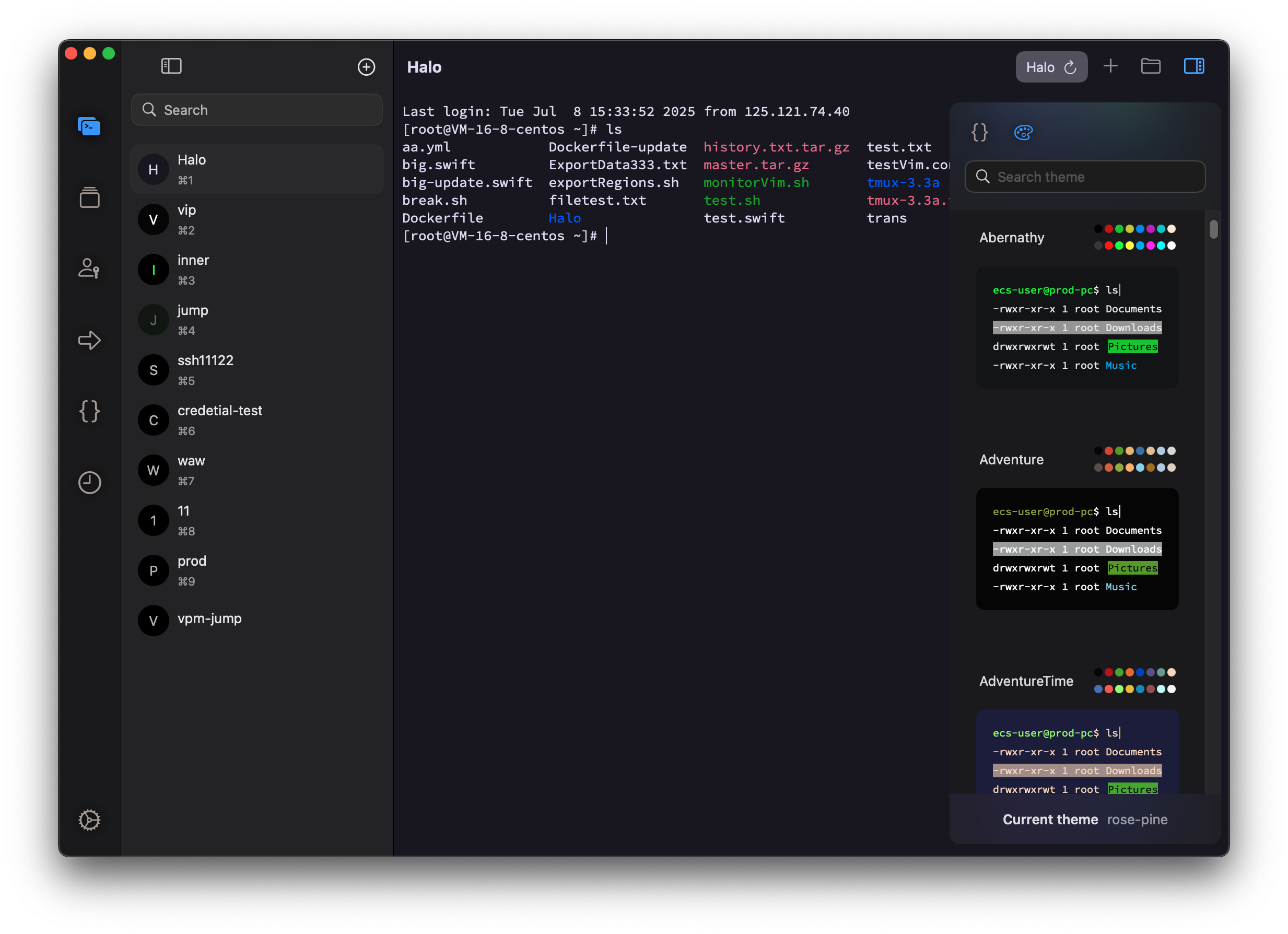Screen dimensions: 1288x934
Task: Open the file browser folder icon
Action: 1151,66
